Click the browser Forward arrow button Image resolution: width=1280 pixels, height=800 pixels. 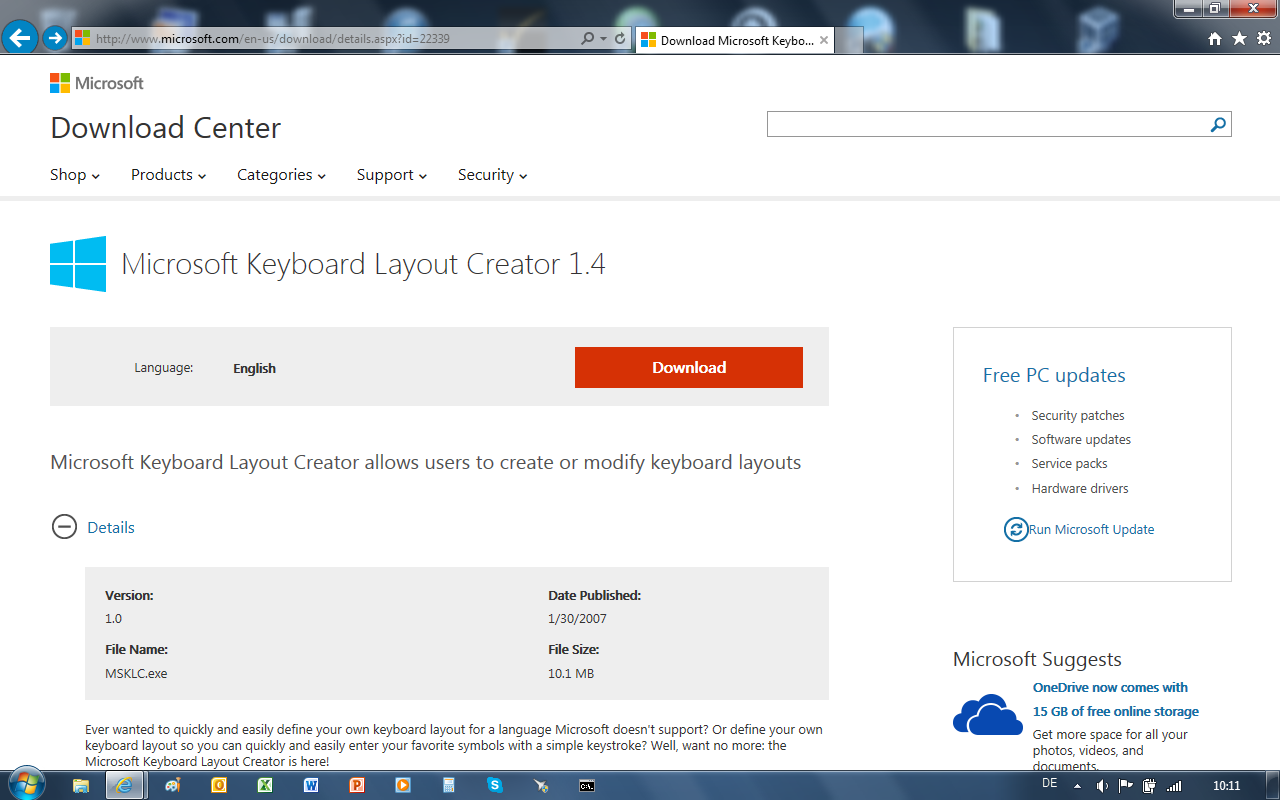[x=55, y=39]
